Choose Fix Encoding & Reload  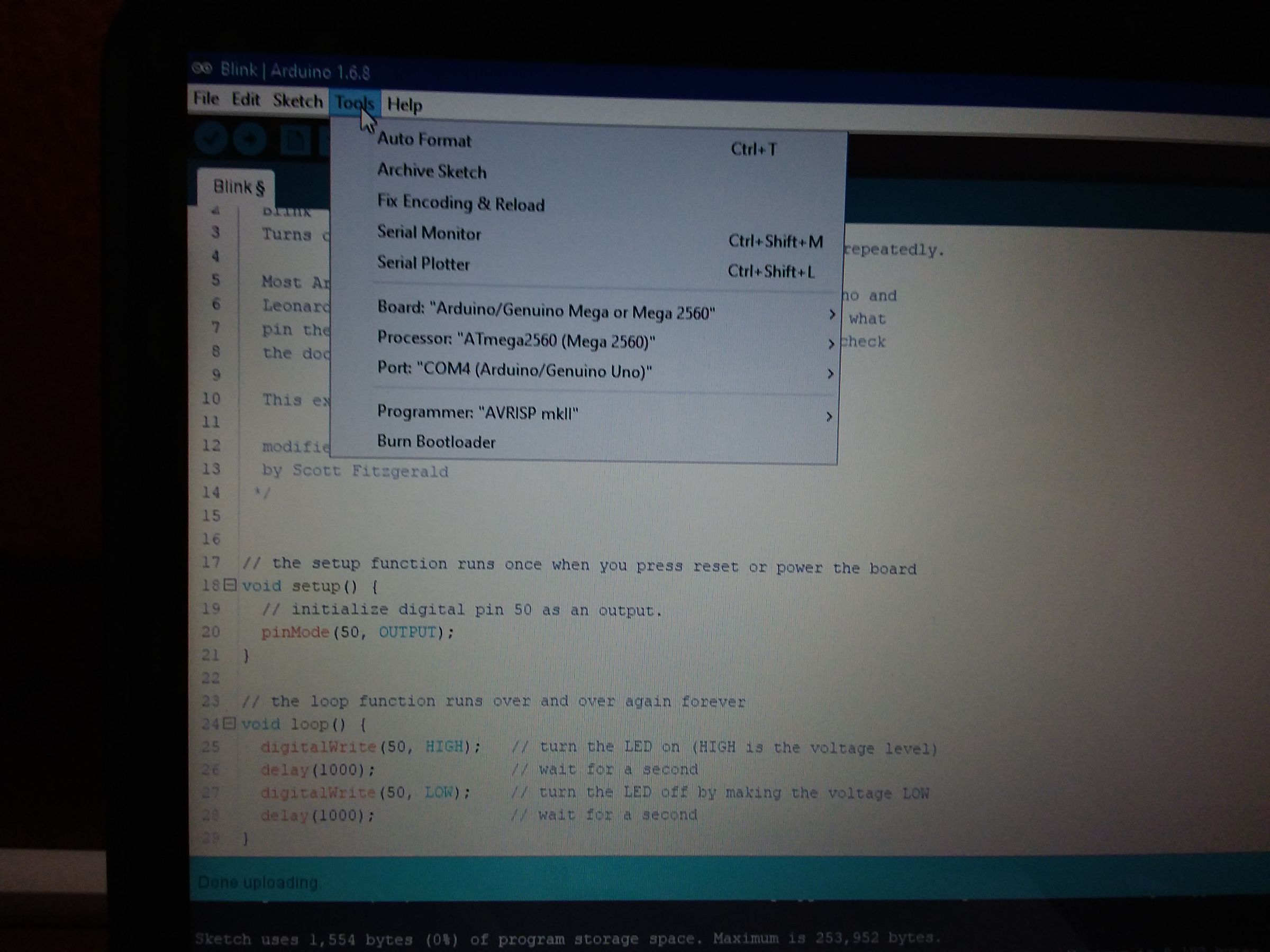460,204
